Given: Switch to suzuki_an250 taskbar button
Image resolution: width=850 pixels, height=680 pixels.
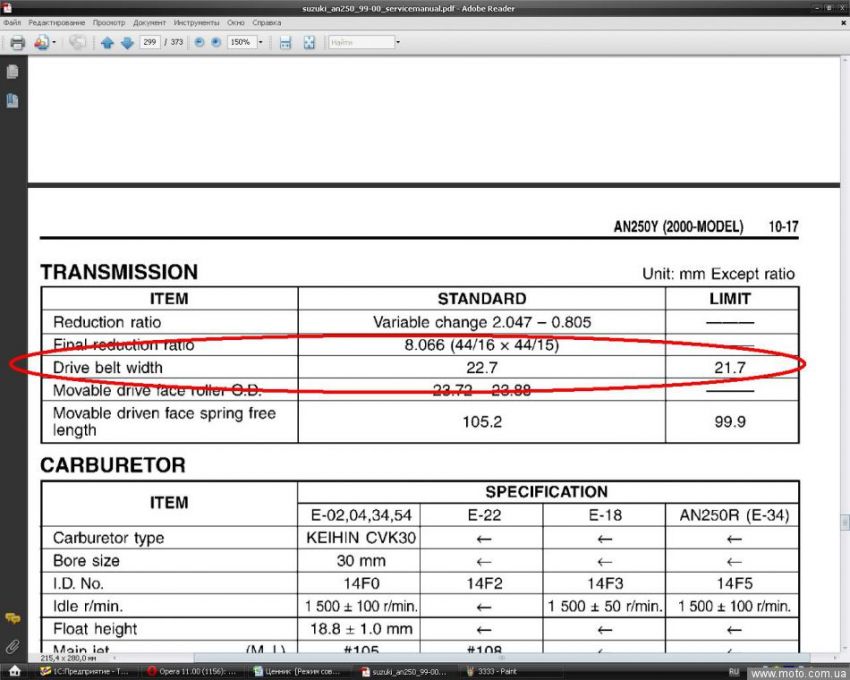Looking at the screenshot, I should click(x=404, y=671).
